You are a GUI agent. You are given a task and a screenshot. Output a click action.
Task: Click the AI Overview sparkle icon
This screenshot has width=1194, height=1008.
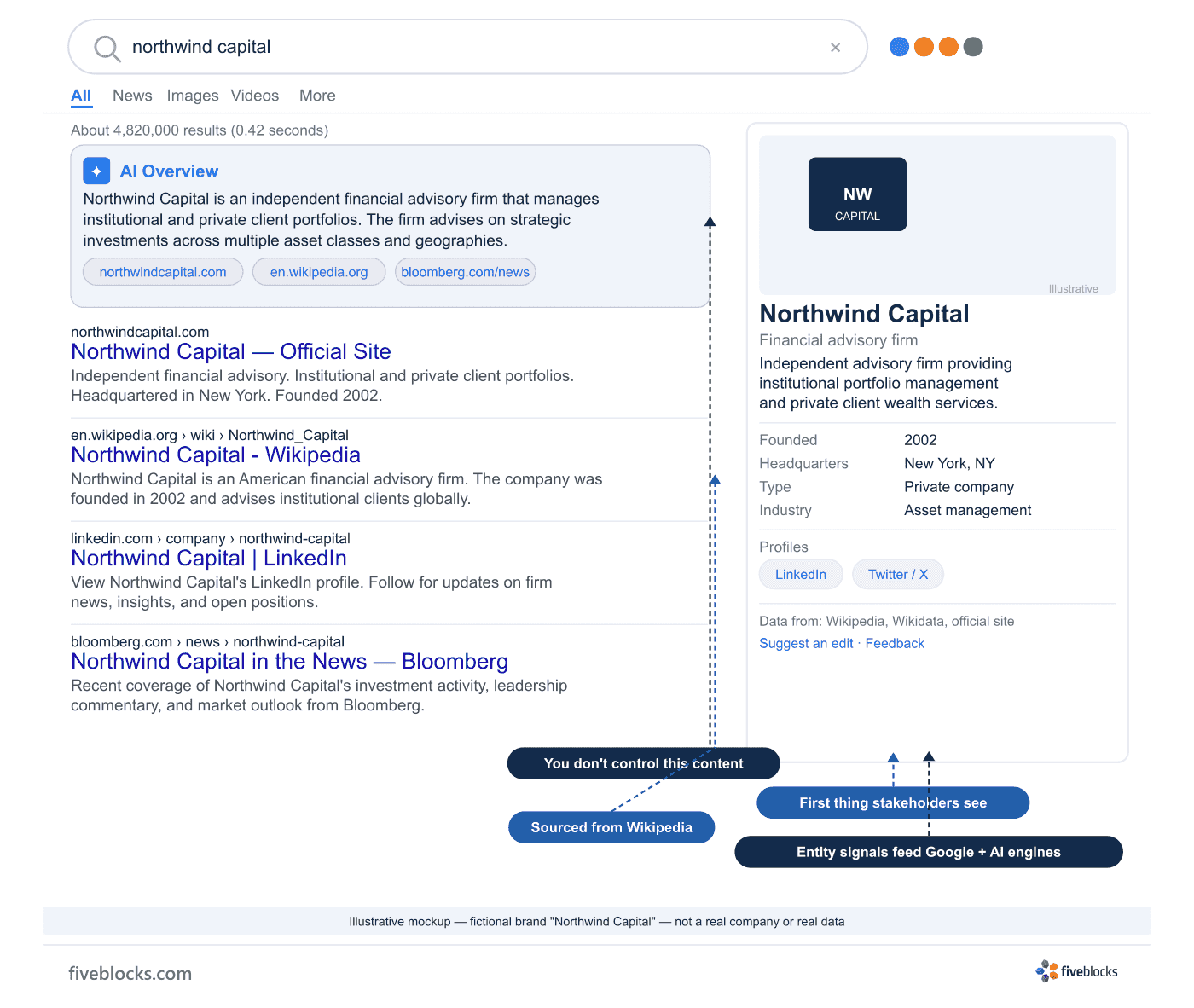[x=96, y=171]
